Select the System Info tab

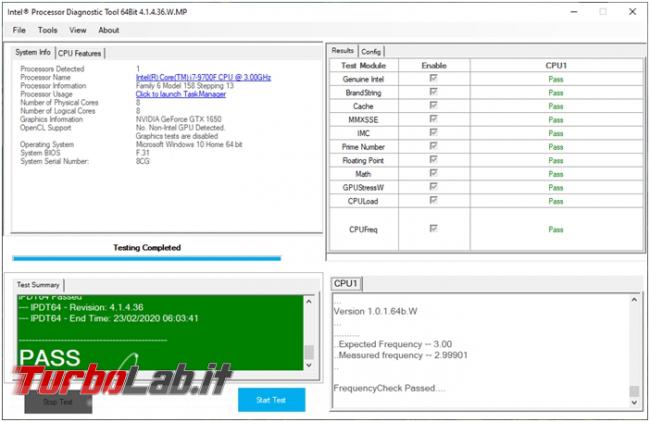pos(33,52)
